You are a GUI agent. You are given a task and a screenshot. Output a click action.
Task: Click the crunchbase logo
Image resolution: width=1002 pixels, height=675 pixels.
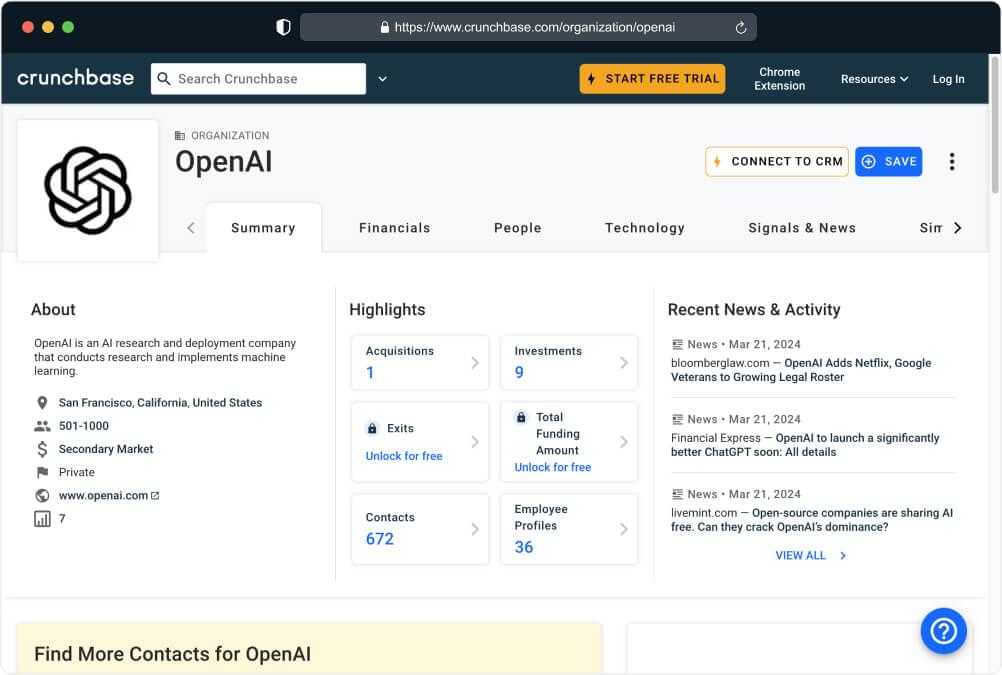[x=75, y=78]
